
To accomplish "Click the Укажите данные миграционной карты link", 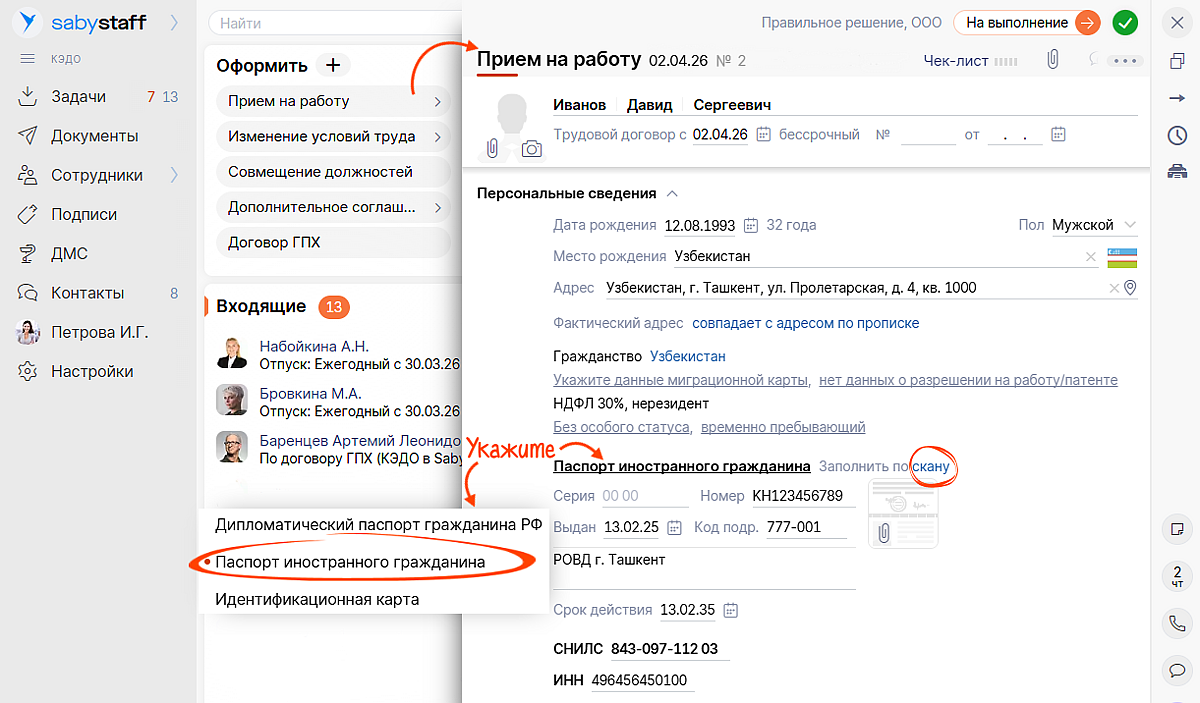I will (x=681, y=380).
